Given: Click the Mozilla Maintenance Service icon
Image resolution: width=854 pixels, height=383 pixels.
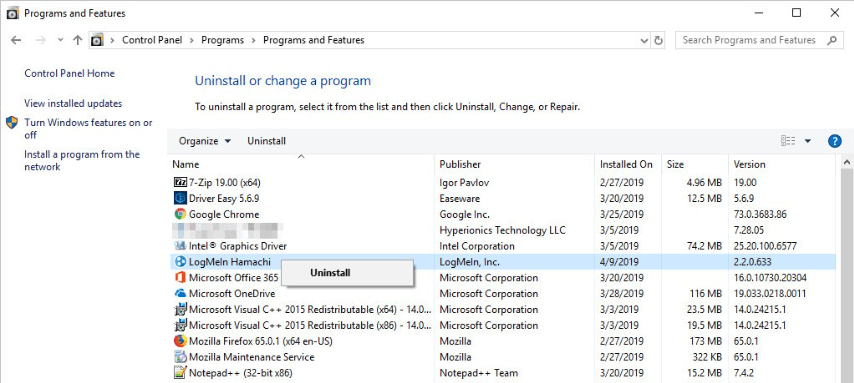Looking at the screenshot, I should pyautogui.click(x=180, y=357).
